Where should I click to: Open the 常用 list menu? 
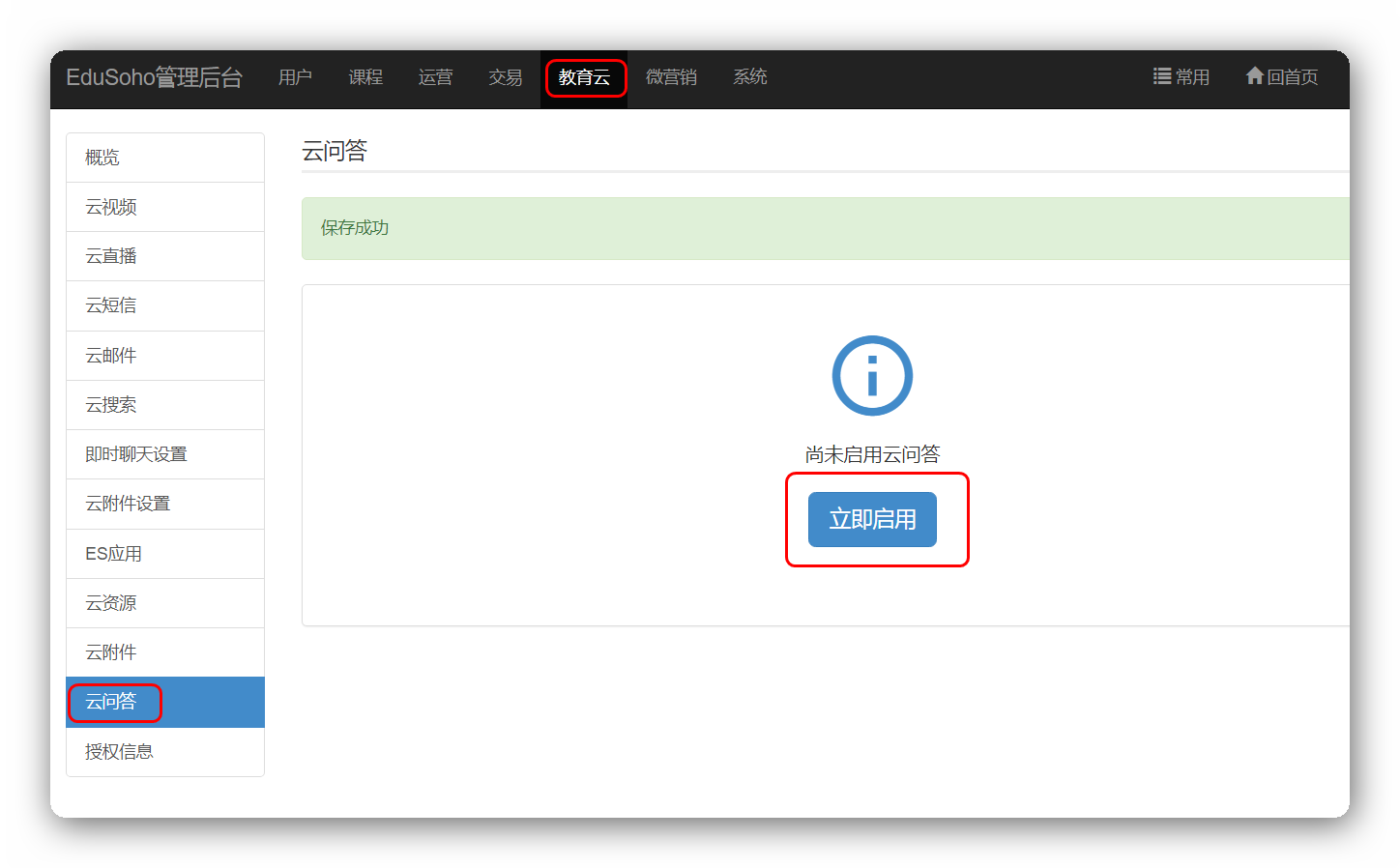[x=1181, y=77]
